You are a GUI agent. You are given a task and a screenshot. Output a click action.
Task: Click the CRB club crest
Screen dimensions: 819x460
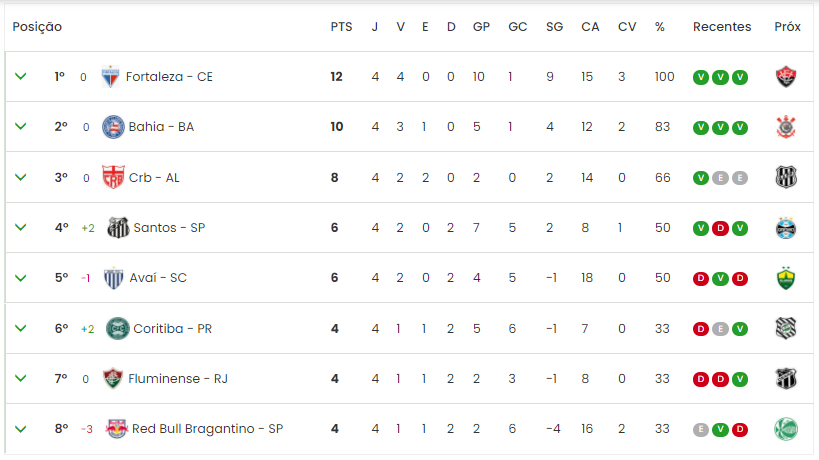tap(113, 177)
